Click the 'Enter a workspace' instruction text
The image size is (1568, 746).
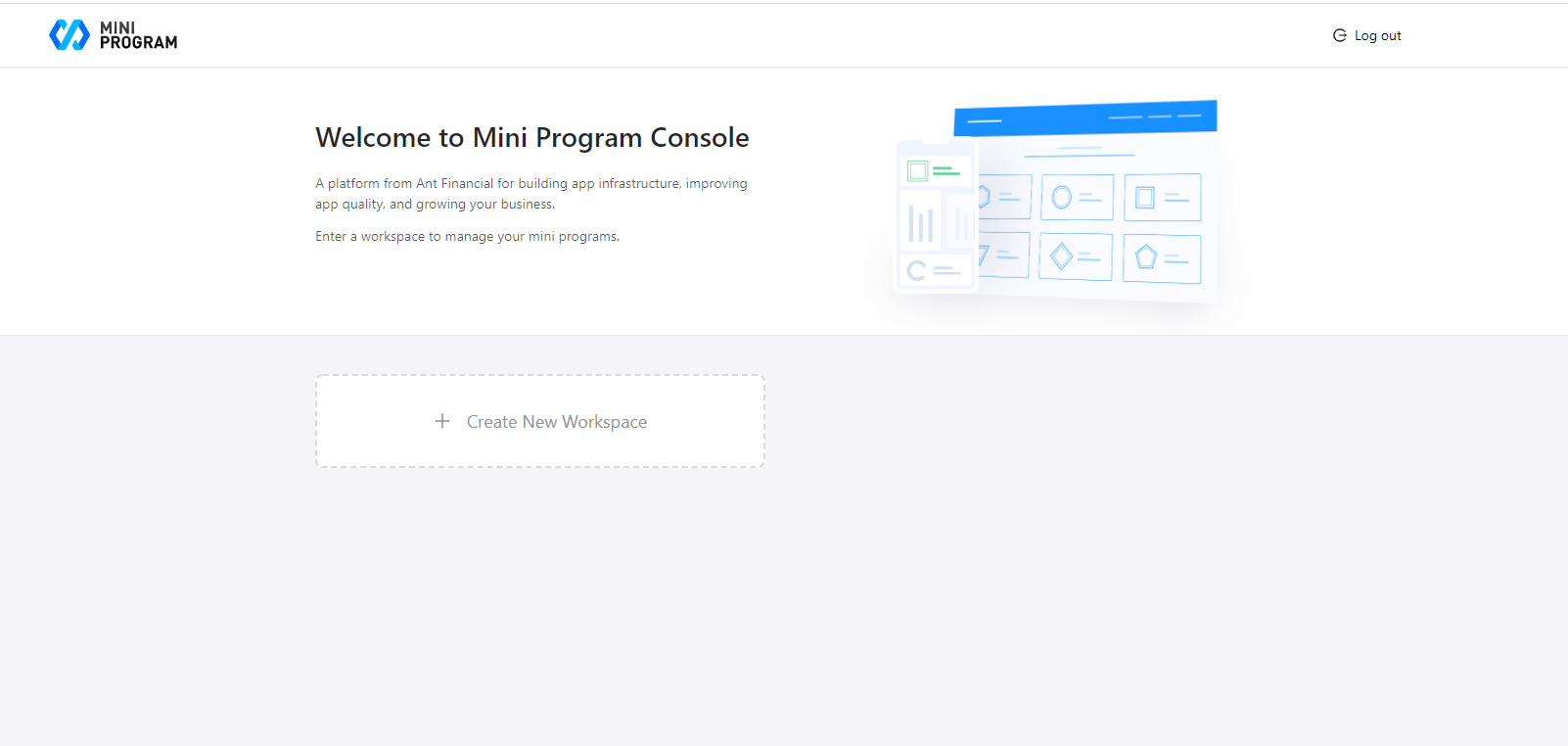click(x=467, y=237)
